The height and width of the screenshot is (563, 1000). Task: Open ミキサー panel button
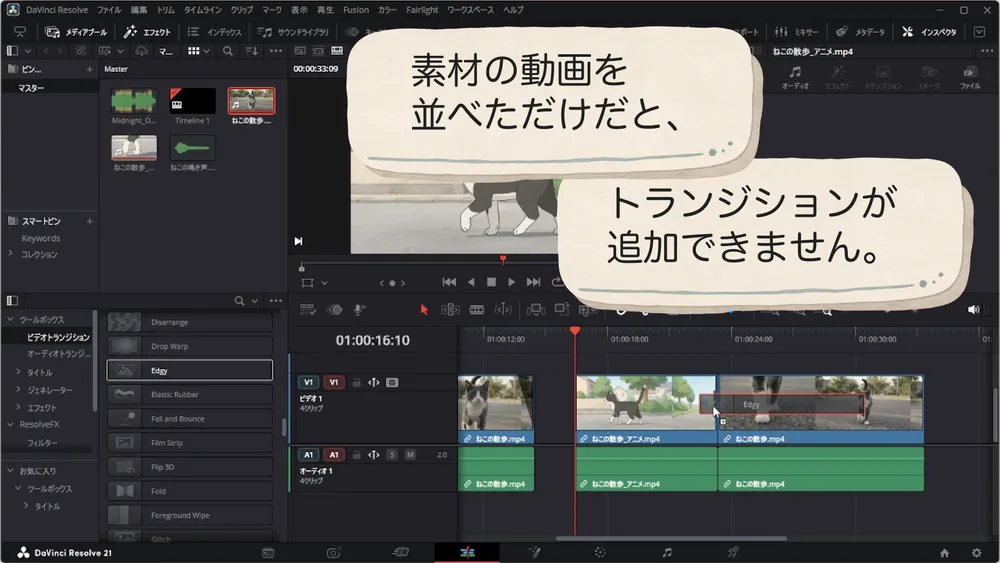797,32
